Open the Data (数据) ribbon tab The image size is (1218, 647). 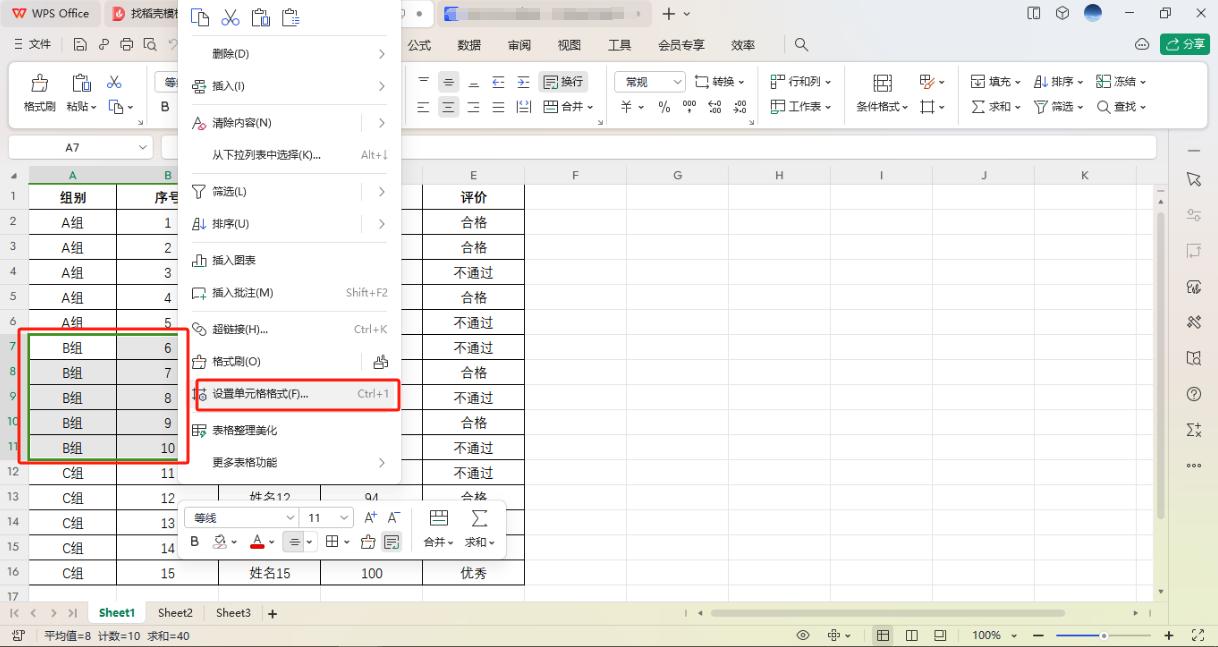coord(469,45)
